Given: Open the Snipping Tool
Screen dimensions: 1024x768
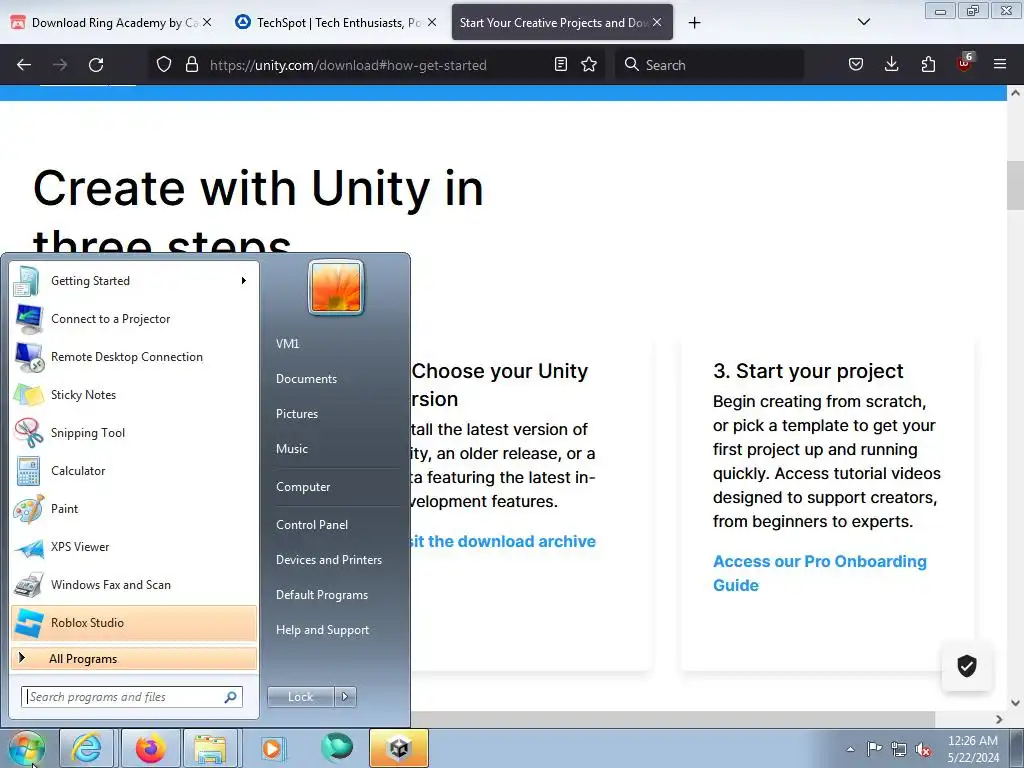Looking at the screenshot, I should coord(134,432).
